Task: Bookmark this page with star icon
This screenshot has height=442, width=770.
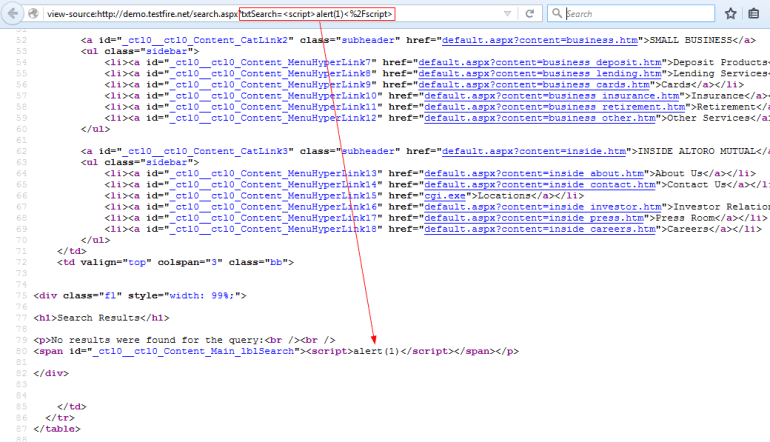Action: (730, 14)
